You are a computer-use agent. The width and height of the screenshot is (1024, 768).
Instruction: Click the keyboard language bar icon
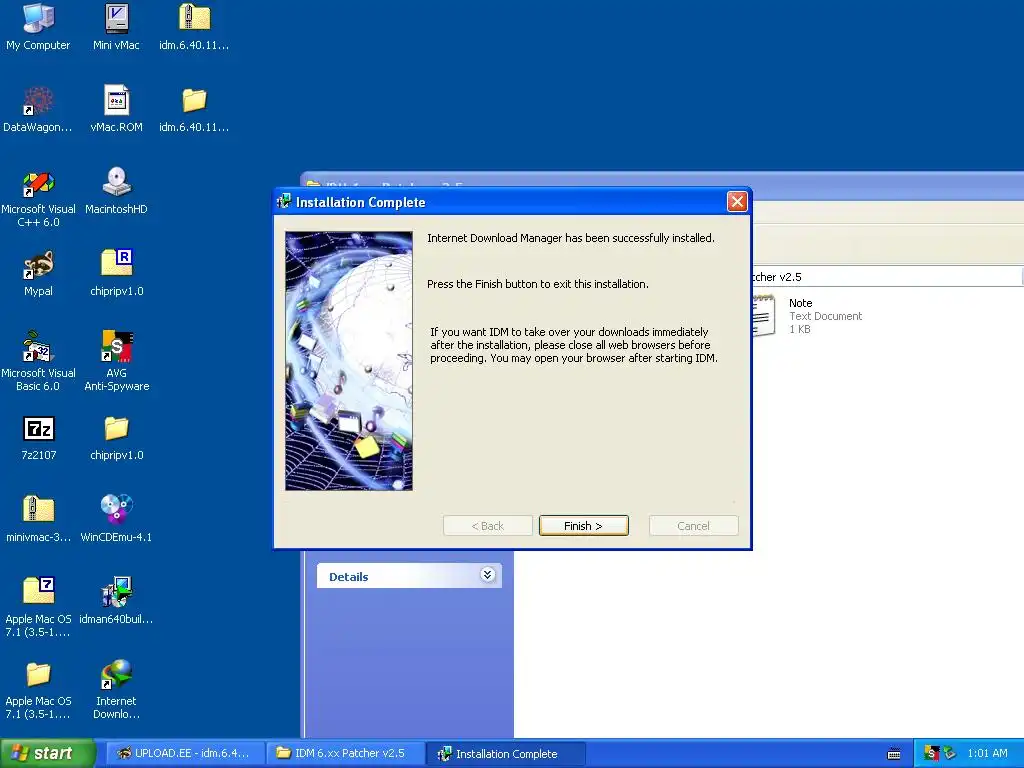(894, 754)
